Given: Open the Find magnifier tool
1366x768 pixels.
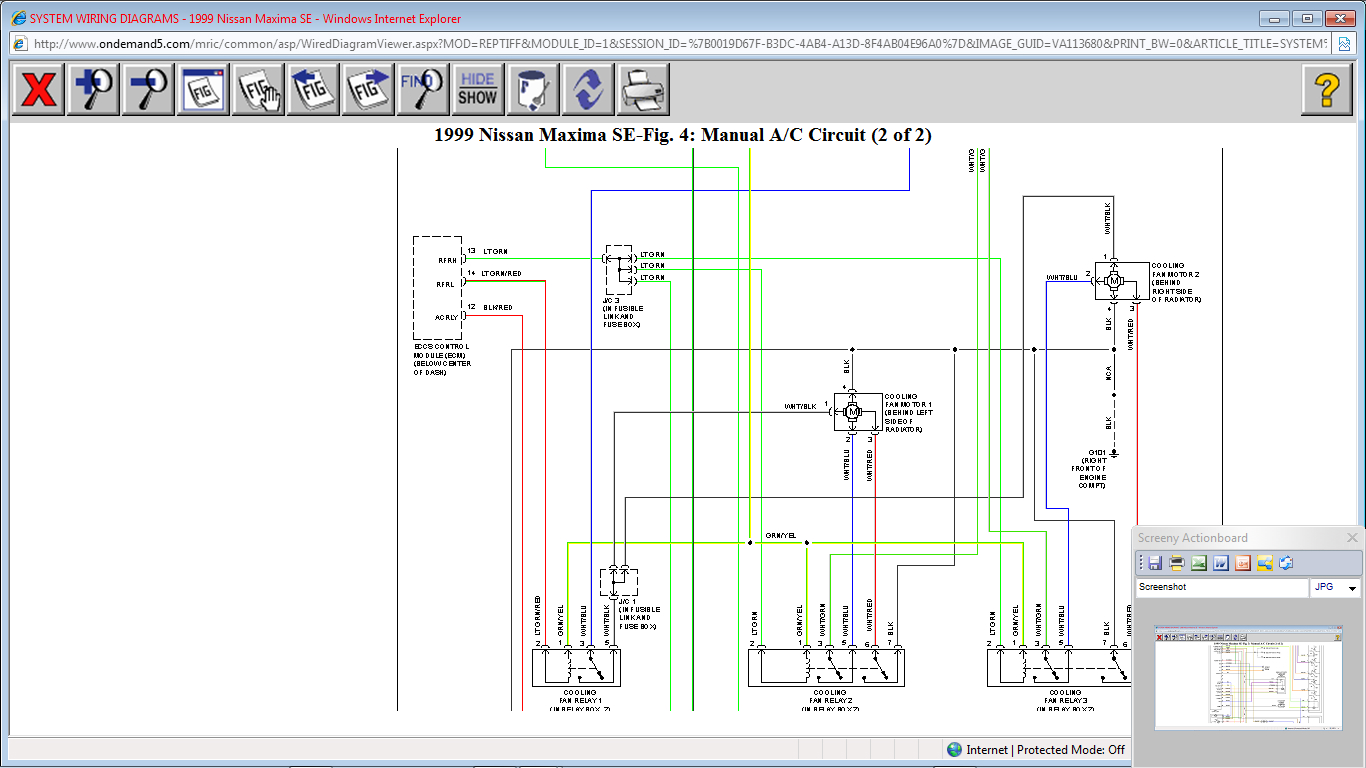Looking at the screenshot, I should [422, 90].
